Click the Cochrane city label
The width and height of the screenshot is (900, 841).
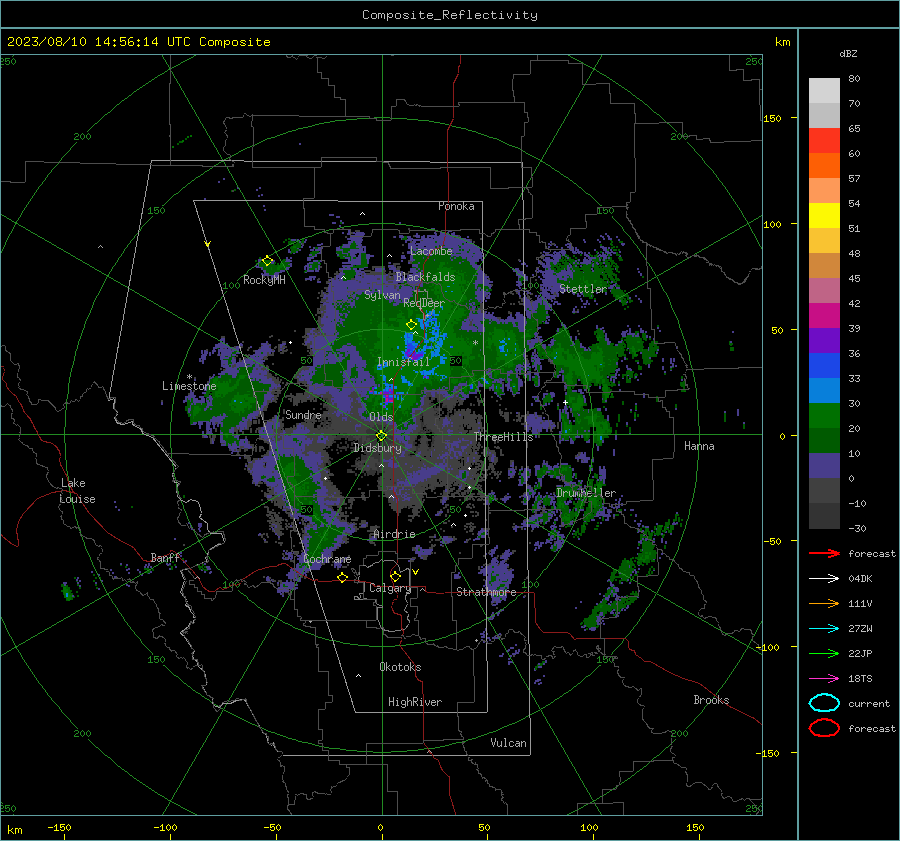[327, 559]
